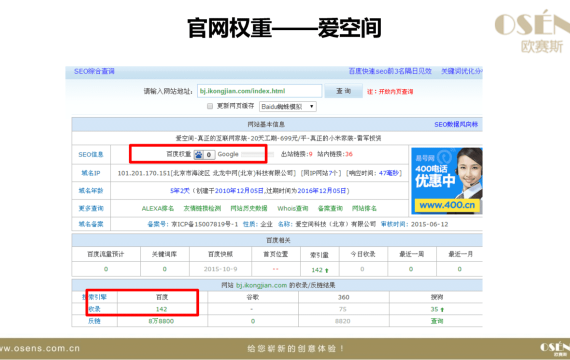Click the 360 backlinks value 8820

pyautogui.click(x=342, y=321)
